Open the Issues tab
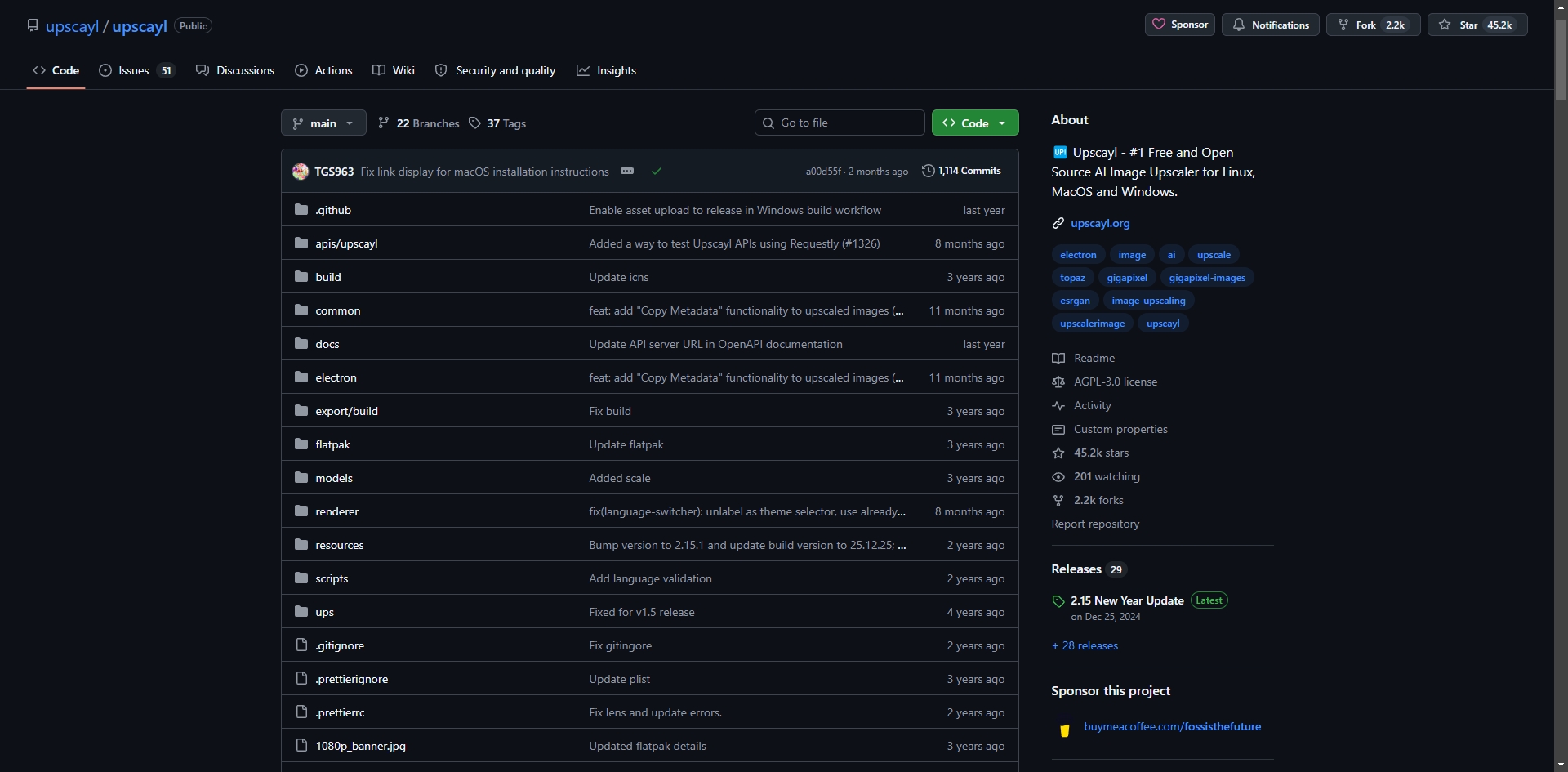 (137, 70)
